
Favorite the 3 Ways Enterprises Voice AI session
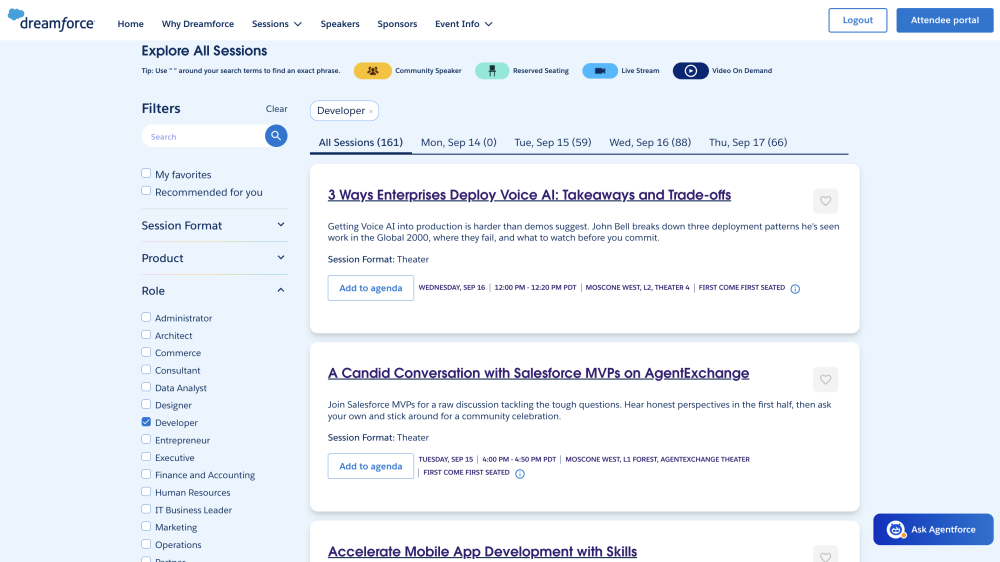pos(825,201)
